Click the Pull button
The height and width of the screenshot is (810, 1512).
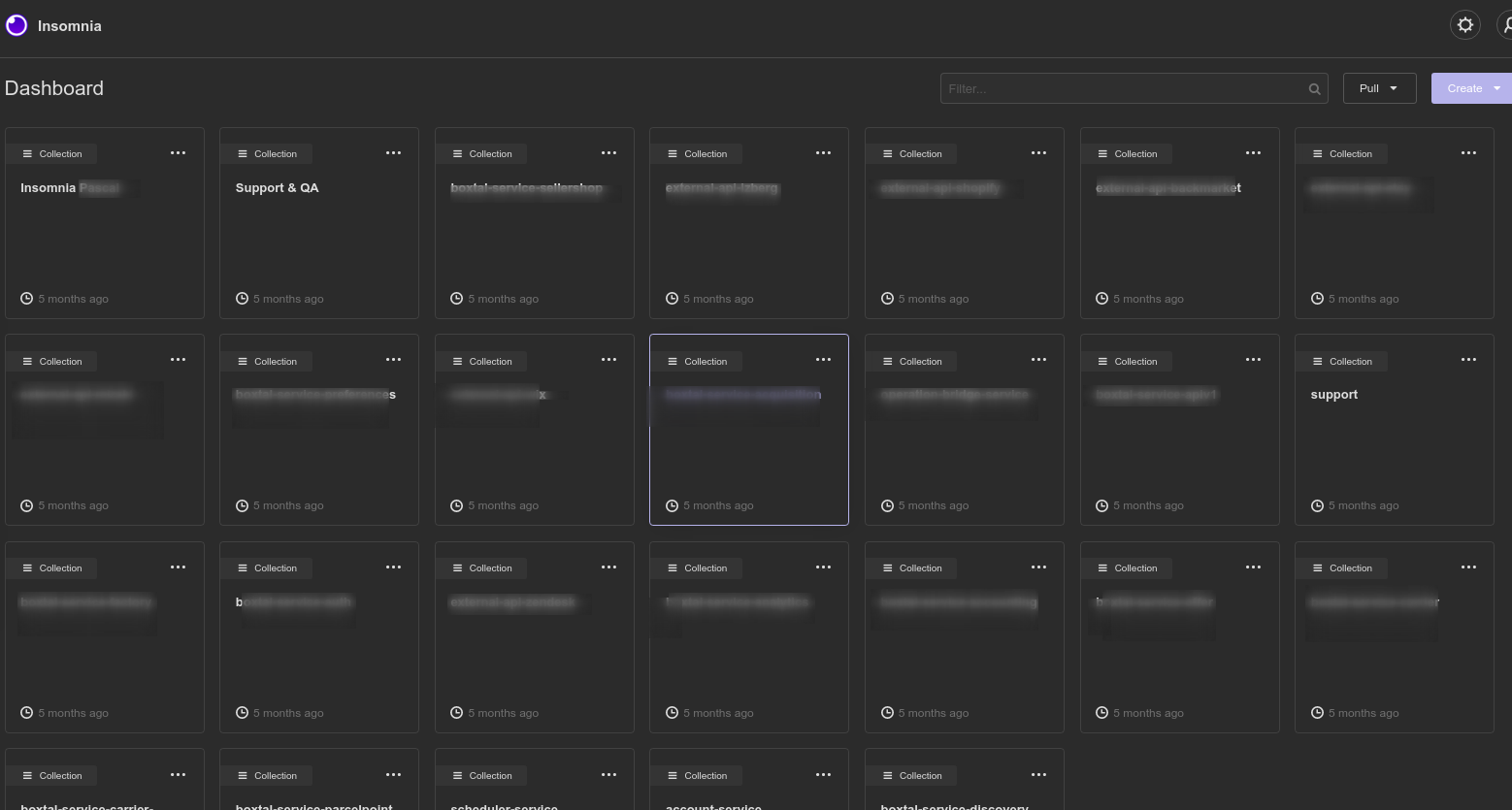pos(1367,87)
